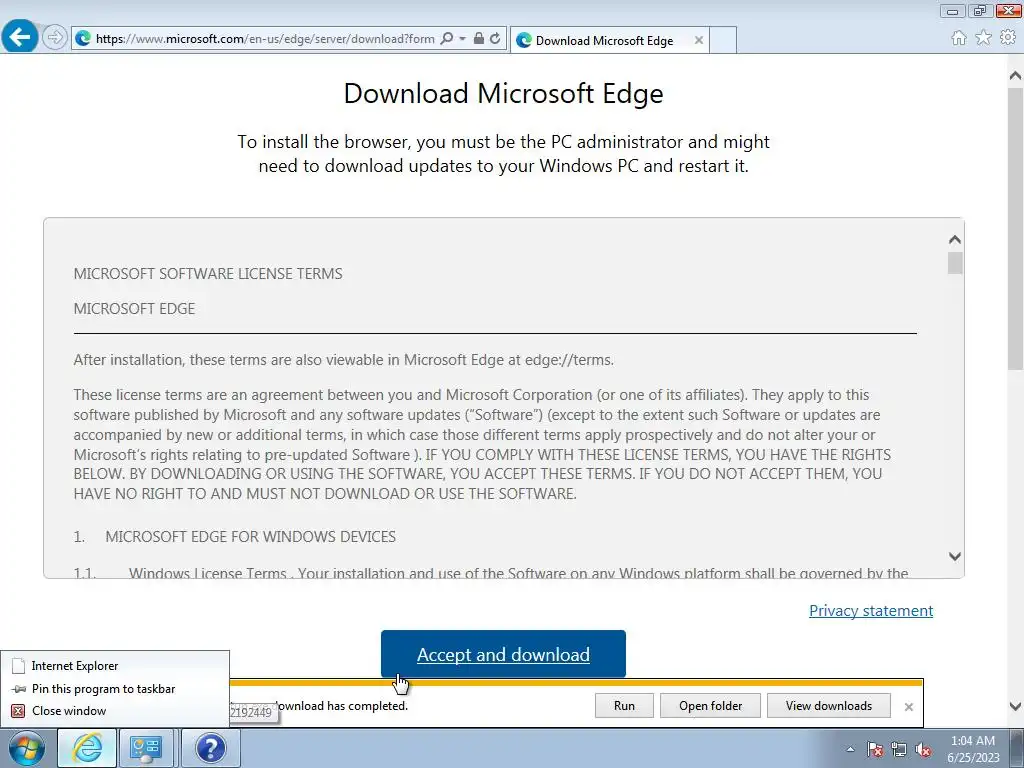Click the control panel taskbar icon
The width and height of the screenshot is (1024, 768).
tap(146, 748)
